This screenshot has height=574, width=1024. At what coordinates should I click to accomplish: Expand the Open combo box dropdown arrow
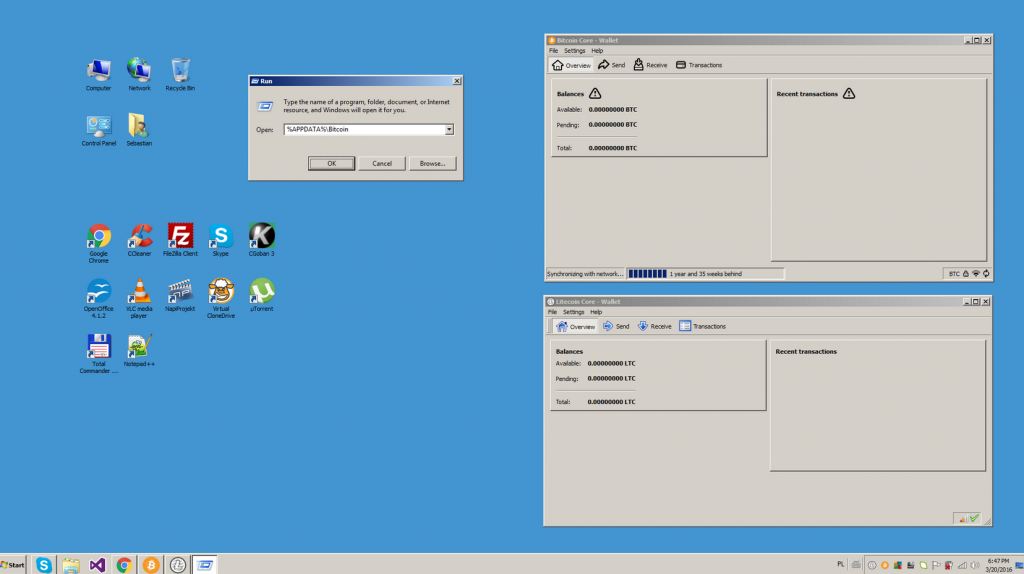pos(449,129)
